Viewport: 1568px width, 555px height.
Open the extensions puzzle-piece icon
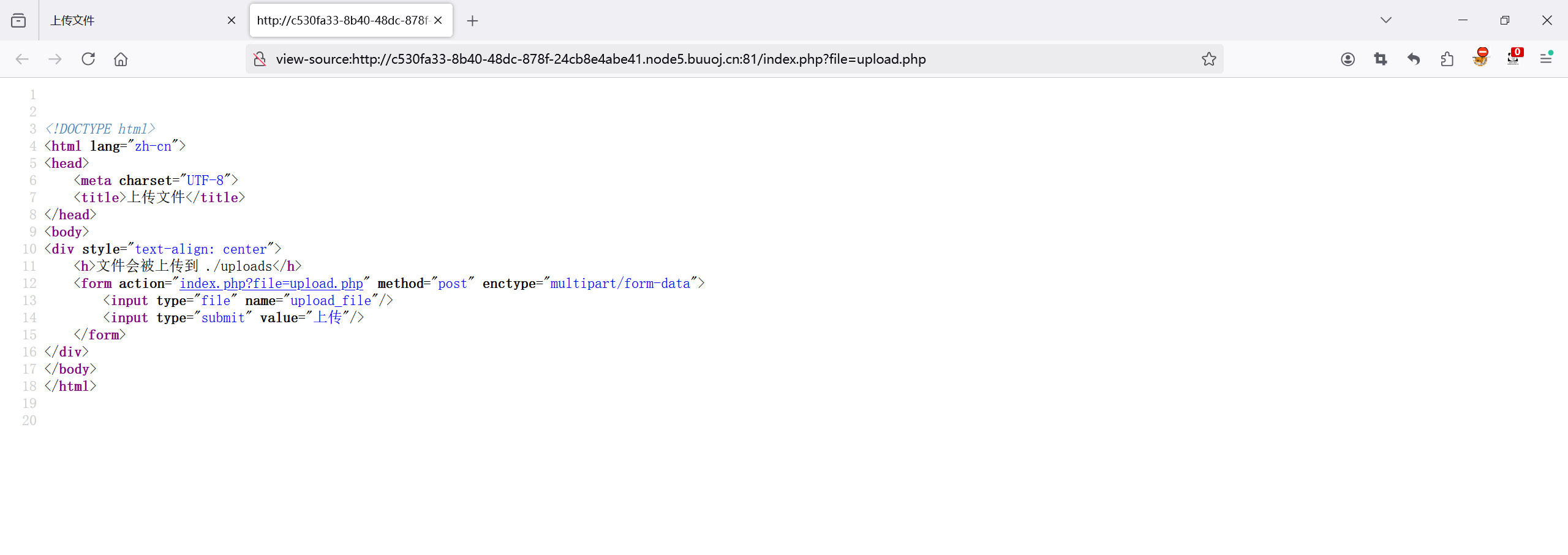tap(1447, 59)
